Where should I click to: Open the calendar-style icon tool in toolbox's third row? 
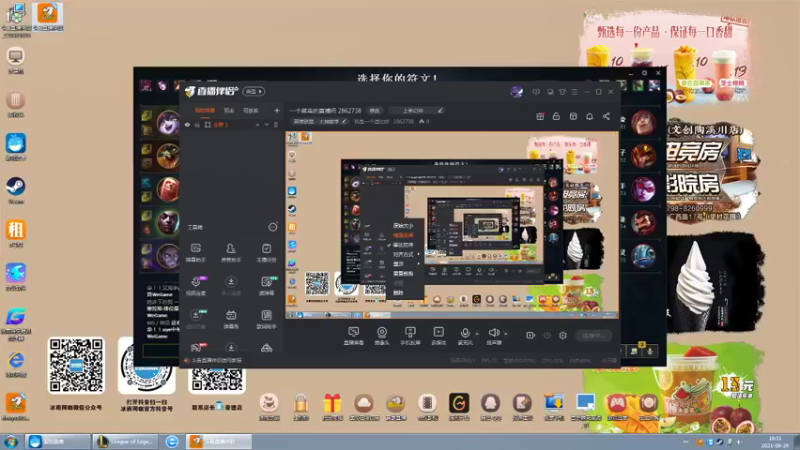click(x=231, y=318)
